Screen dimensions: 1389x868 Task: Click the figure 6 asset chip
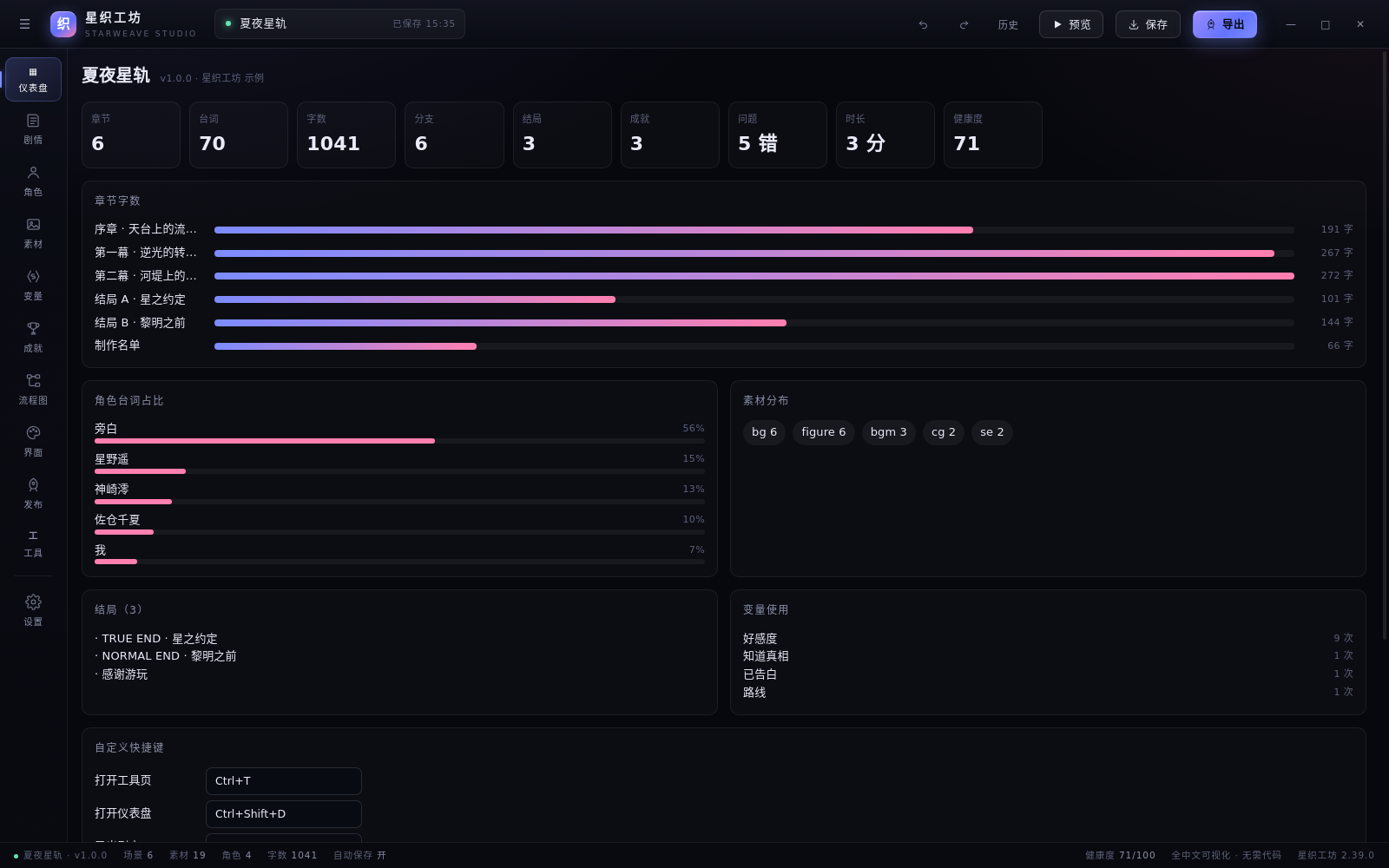(x=823, y=432)
